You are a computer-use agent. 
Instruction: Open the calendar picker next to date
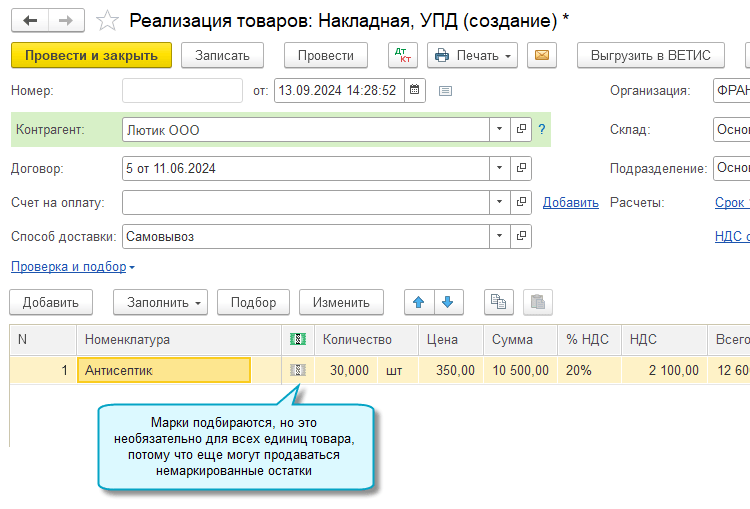[x=415, y=90]
